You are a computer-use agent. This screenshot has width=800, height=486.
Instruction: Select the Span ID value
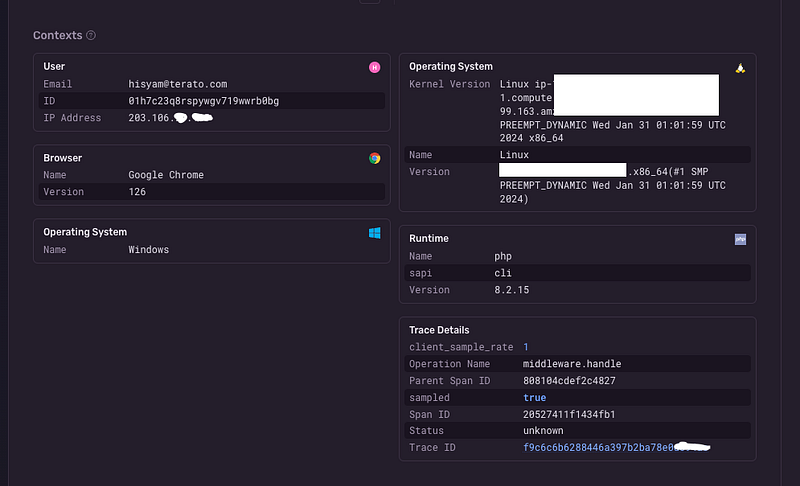pyautogui.click(x=569, y=414)
